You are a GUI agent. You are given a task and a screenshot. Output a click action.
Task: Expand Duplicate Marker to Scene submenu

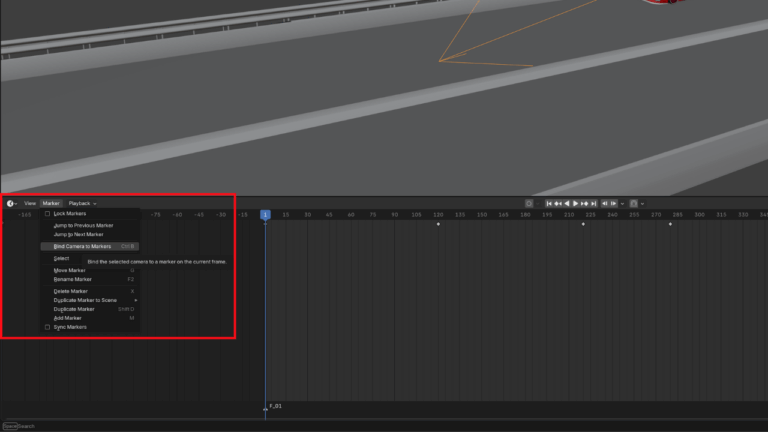coord(90,300)
